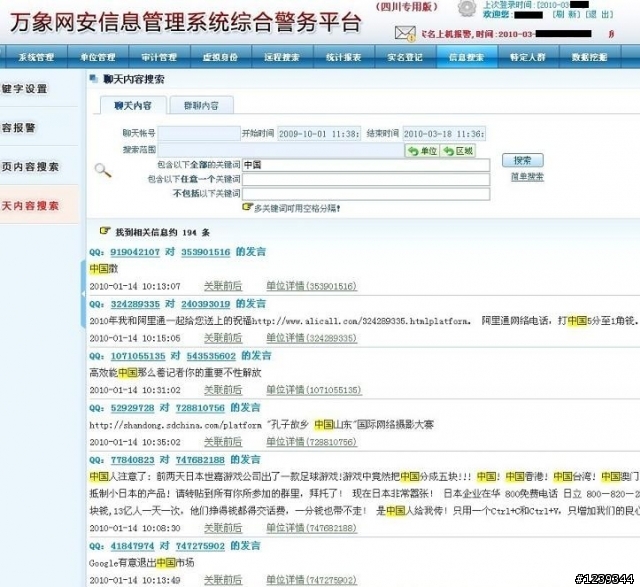Viewport: 640px width, 587px height.
Task: Click the 找到相关信息约 194 条 result count
Action: [162, 233]
